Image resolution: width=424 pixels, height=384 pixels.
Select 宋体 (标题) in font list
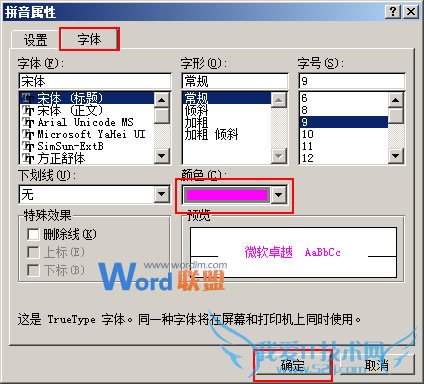[87, 98]
